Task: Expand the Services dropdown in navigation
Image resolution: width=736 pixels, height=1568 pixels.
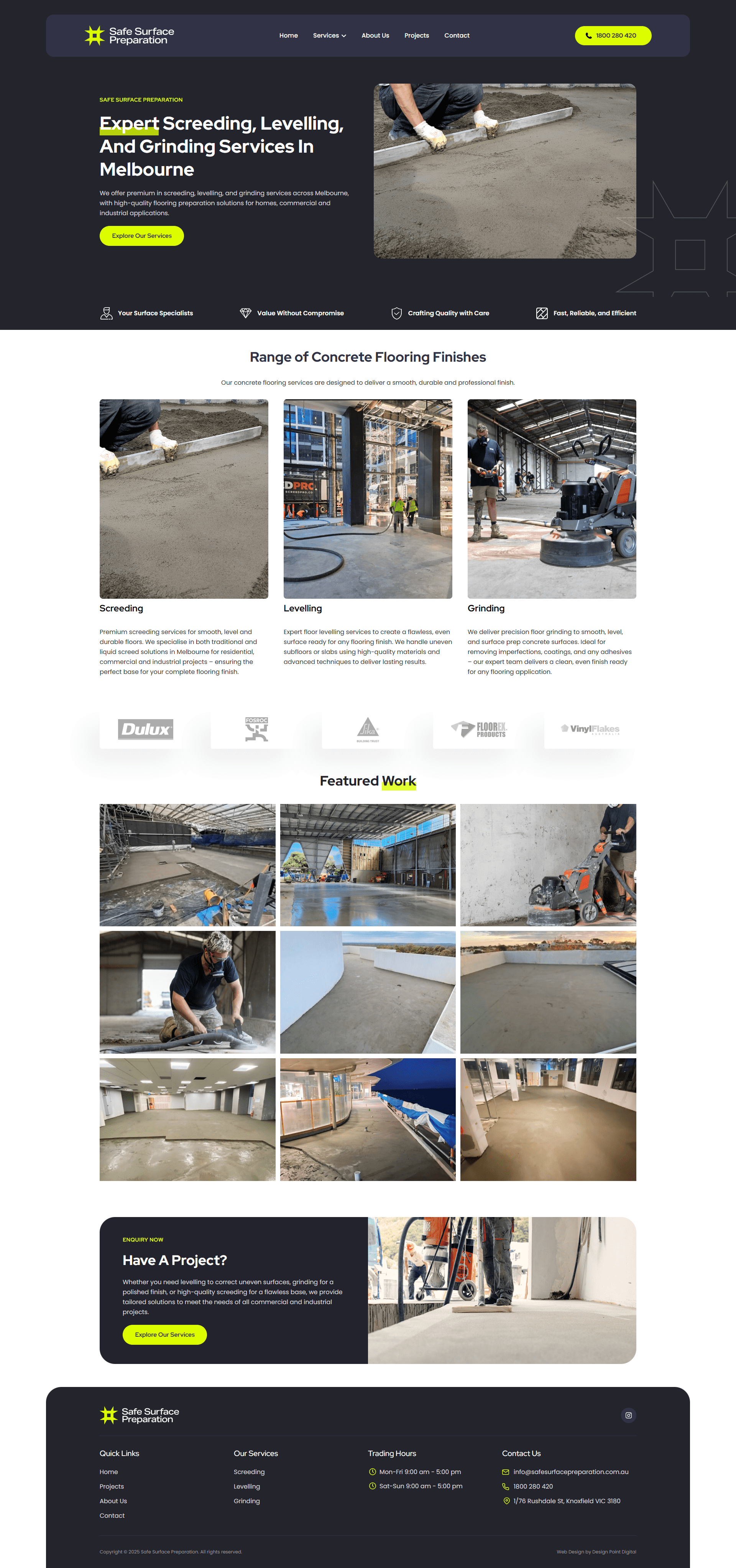Action: pos(329,35)
